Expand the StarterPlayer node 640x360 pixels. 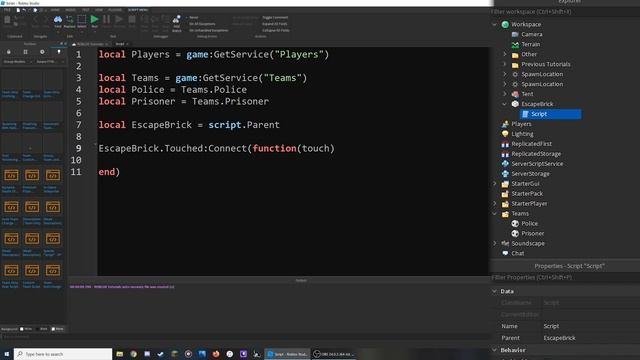495,204
